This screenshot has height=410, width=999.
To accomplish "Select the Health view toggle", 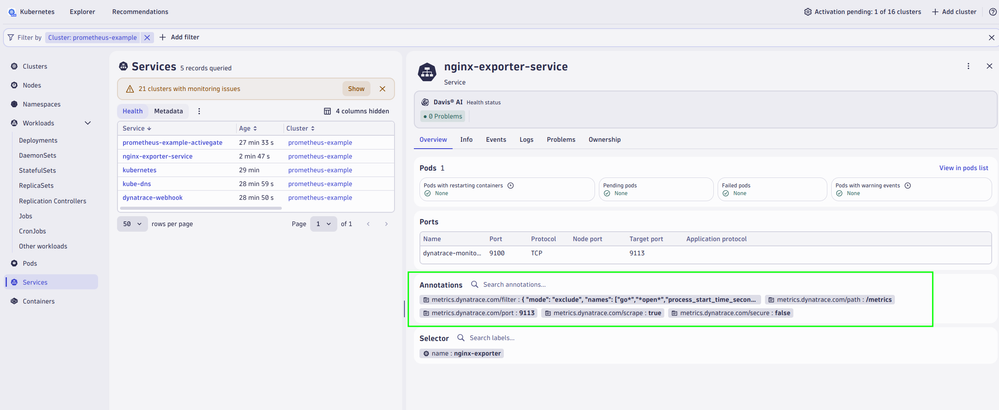I will click(132, 111).
